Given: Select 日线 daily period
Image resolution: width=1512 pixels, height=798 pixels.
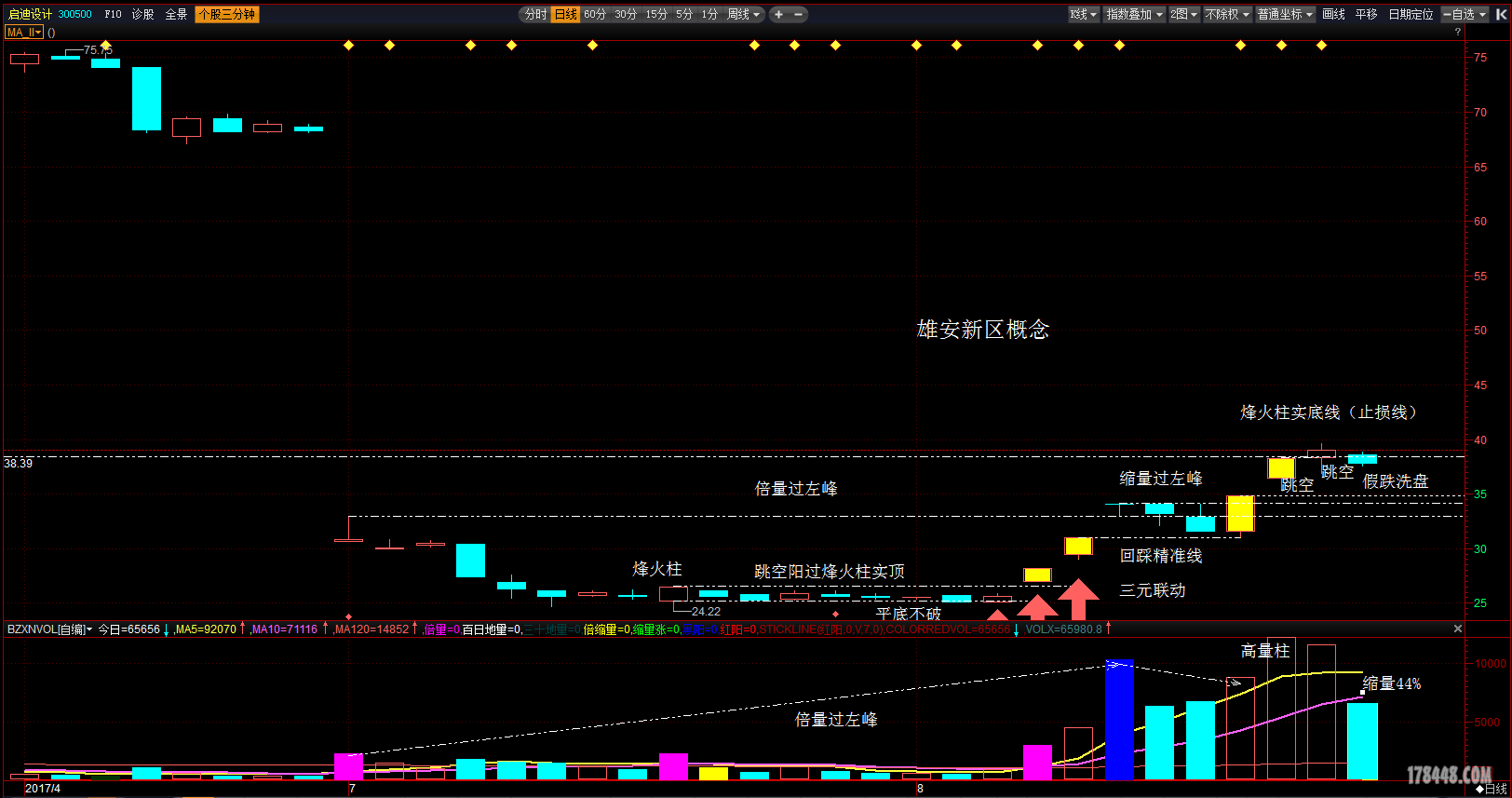Looking at the screenshot, I should pyautogui.click(x=565, y=14).
